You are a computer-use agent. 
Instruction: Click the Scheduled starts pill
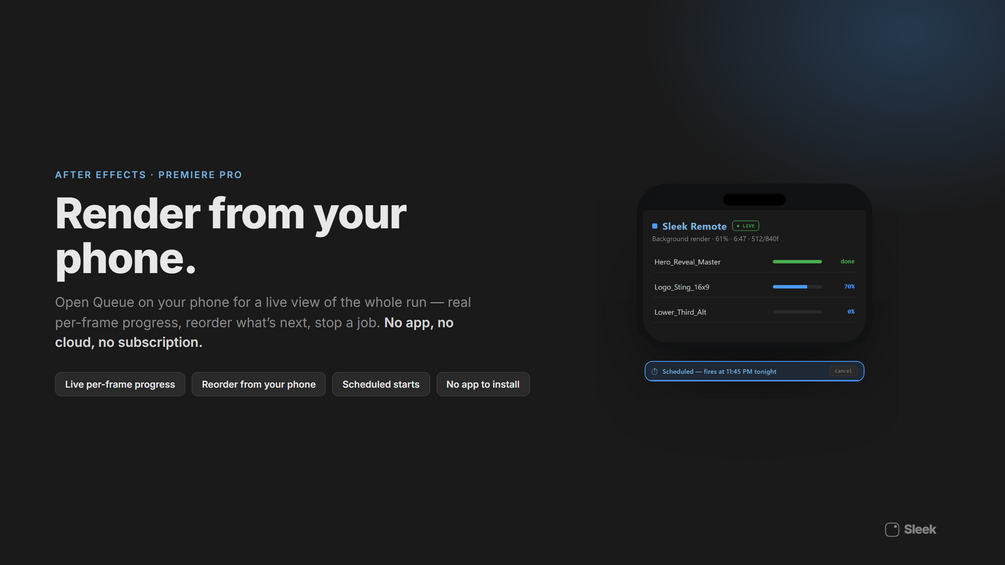point(381,384)
